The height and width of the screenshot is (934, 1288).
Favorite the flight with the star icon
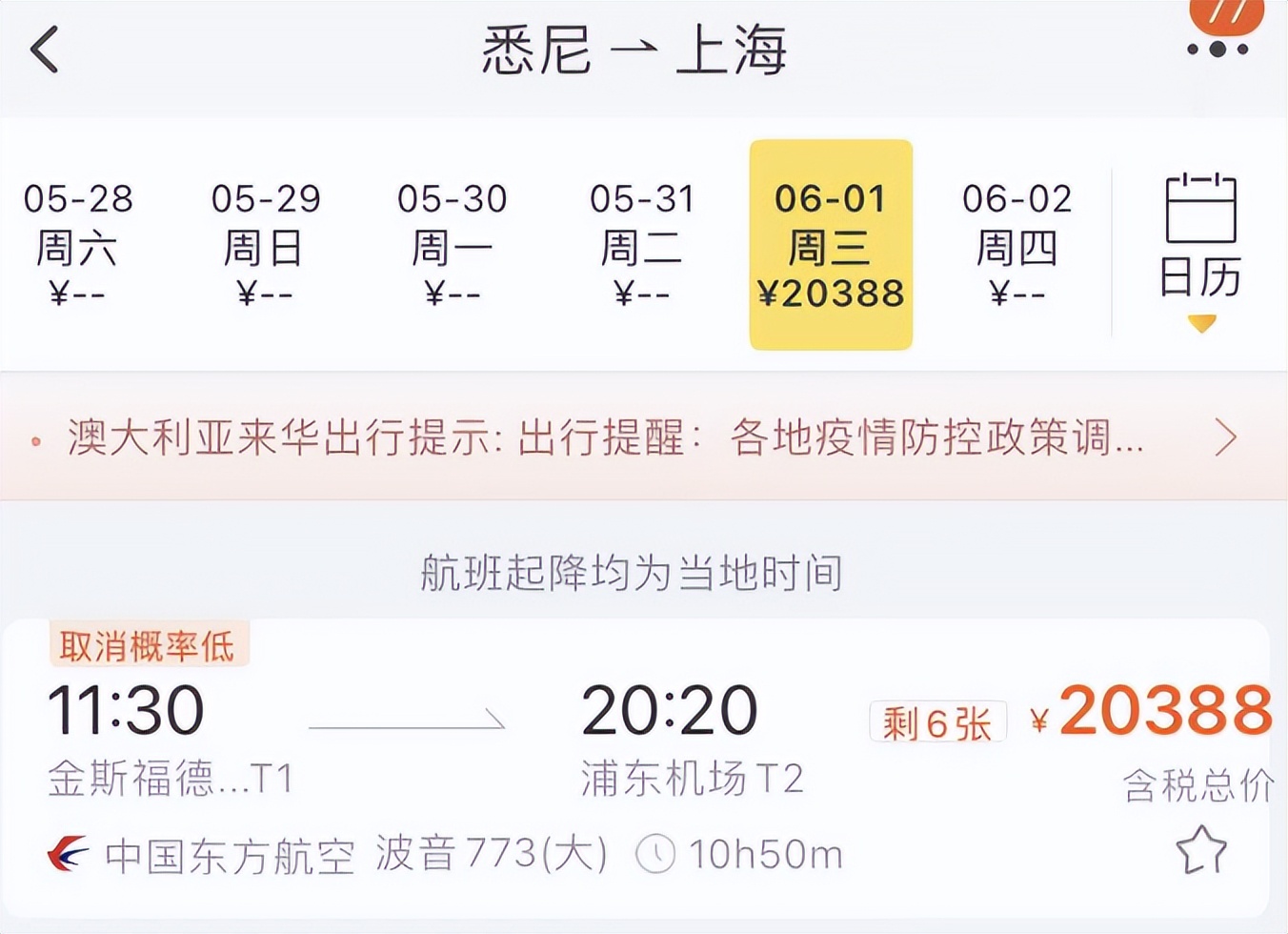coord(1202,851)
